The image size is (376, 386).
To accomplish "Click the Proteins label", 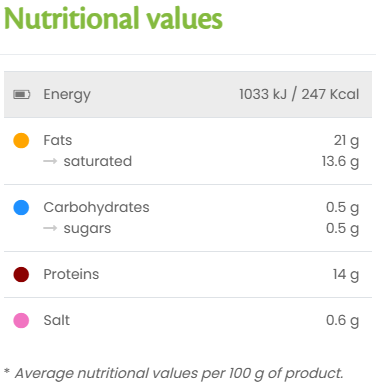I will point(71,274).
